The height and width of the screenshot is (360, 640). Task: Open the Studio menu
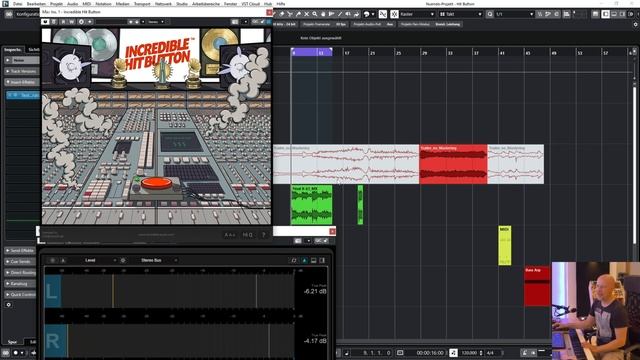182,4
